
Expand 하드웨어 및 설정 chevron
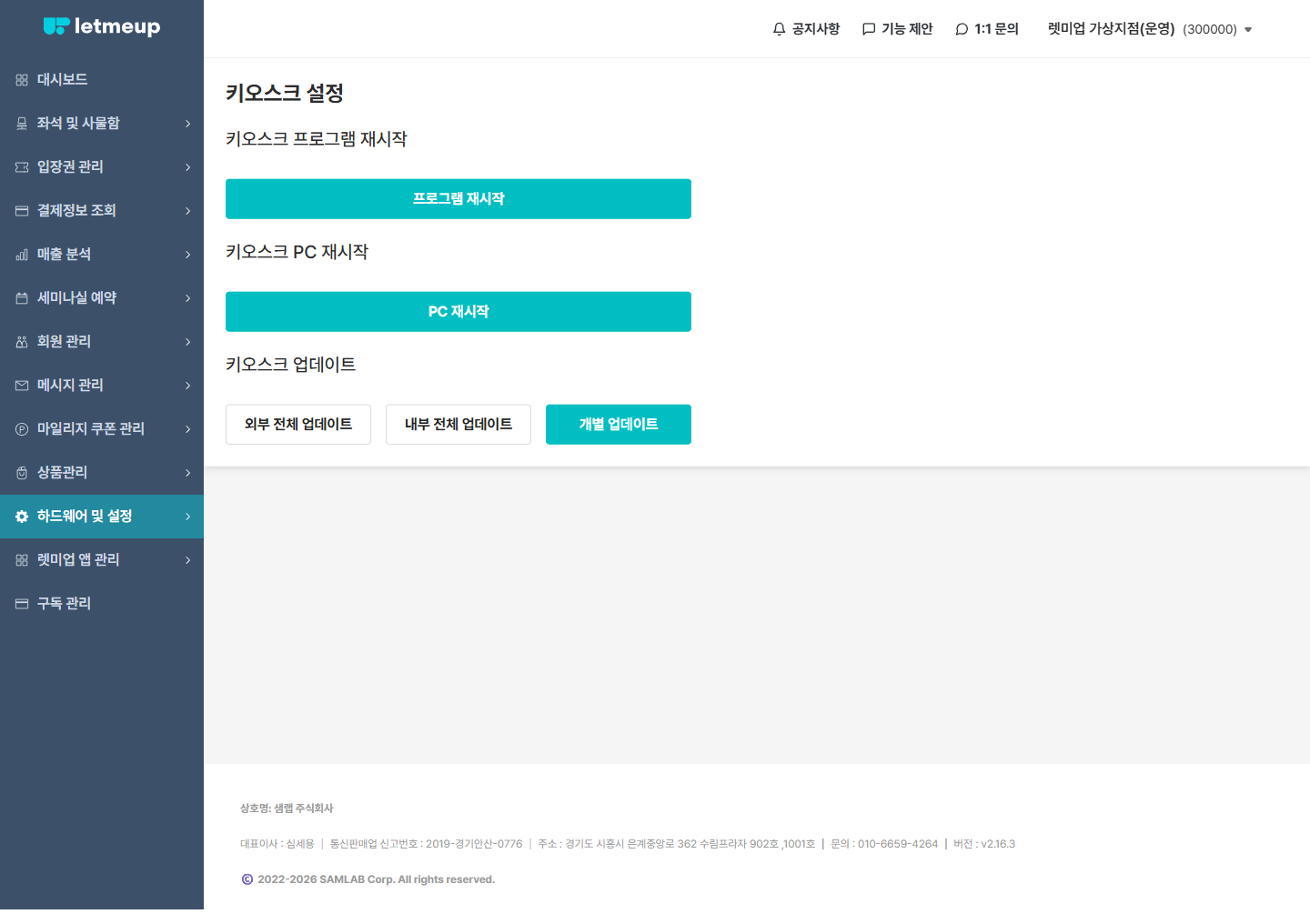(x=188, y=517)
